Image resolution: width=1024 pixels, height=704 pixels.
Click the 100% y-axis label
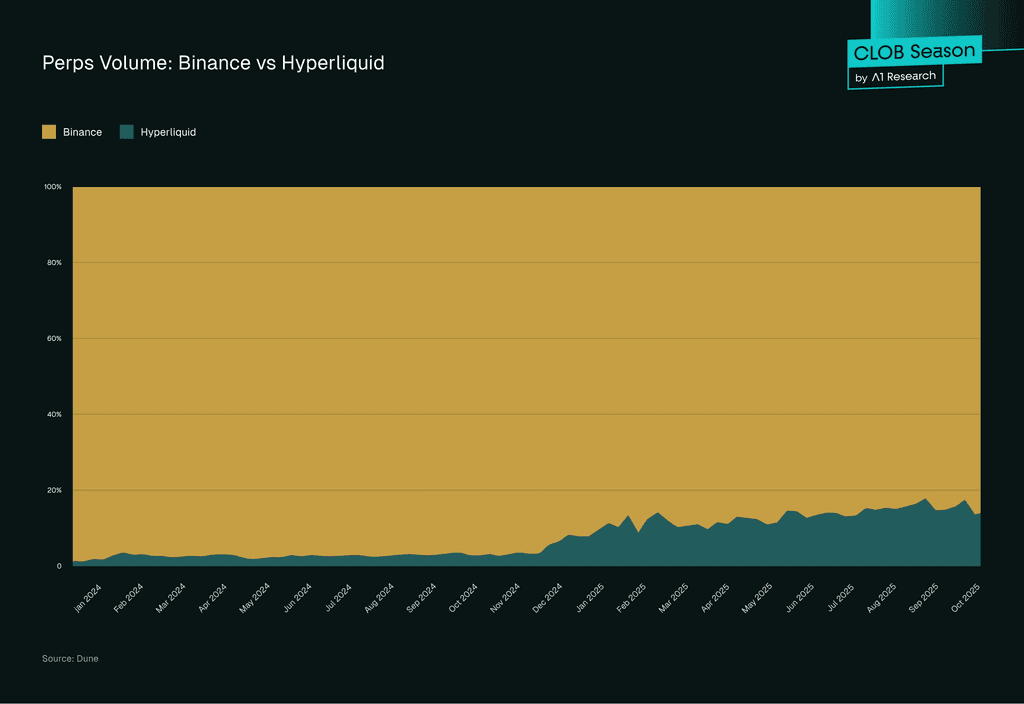tap(53, 187)
